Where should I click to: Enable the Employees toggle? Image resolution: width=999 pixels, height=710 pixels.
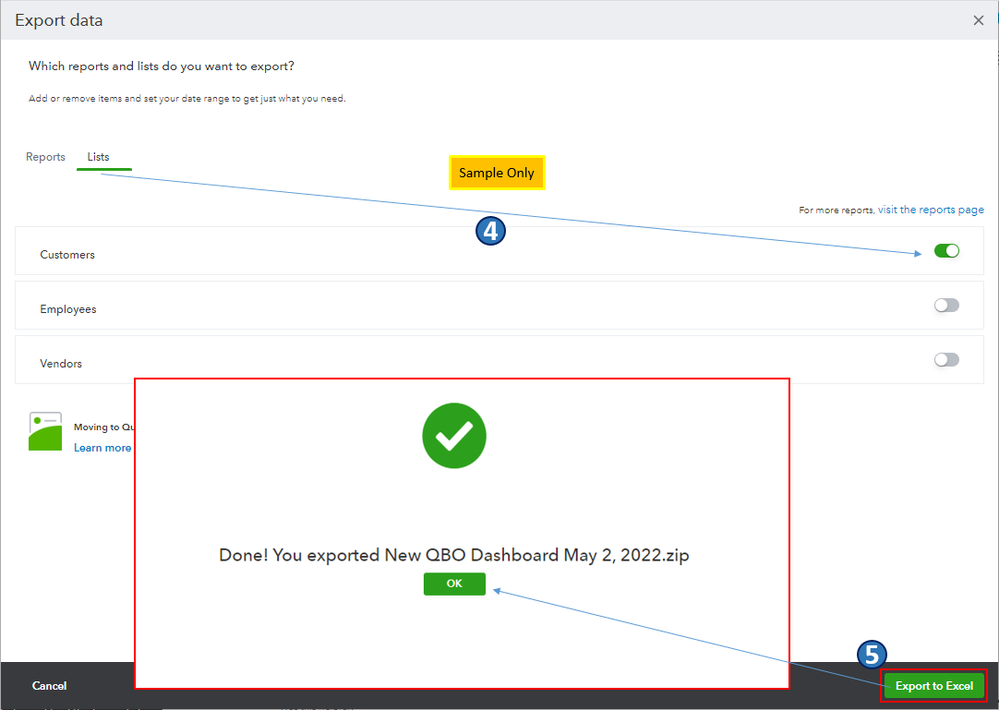click(x=946, y=305)
